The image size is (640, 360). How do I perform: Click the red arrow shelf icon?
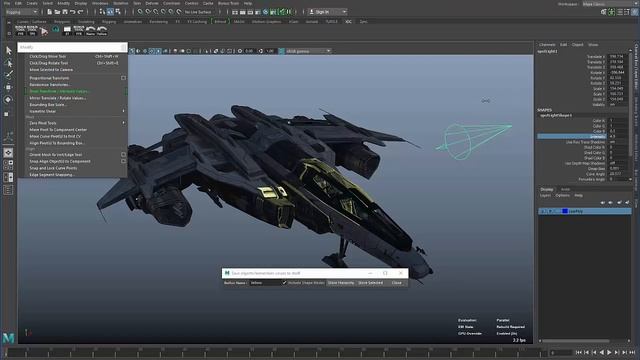(x=44, y=30)
